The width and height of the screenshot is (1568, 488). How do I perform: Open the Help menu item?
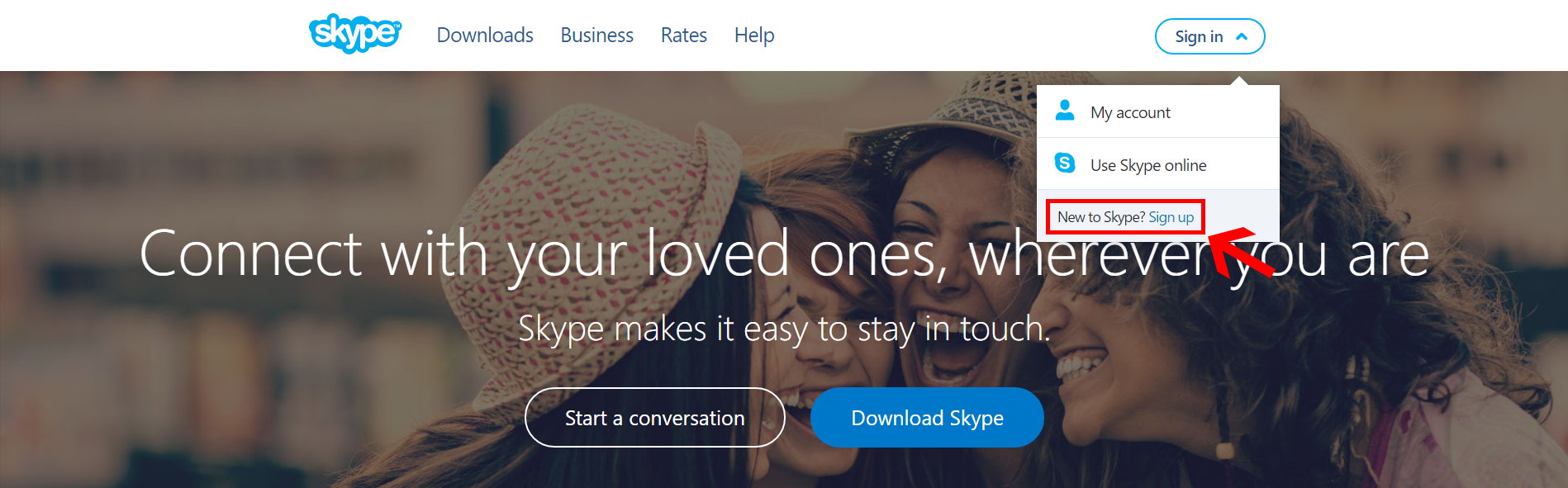click(x=754, y=36)
